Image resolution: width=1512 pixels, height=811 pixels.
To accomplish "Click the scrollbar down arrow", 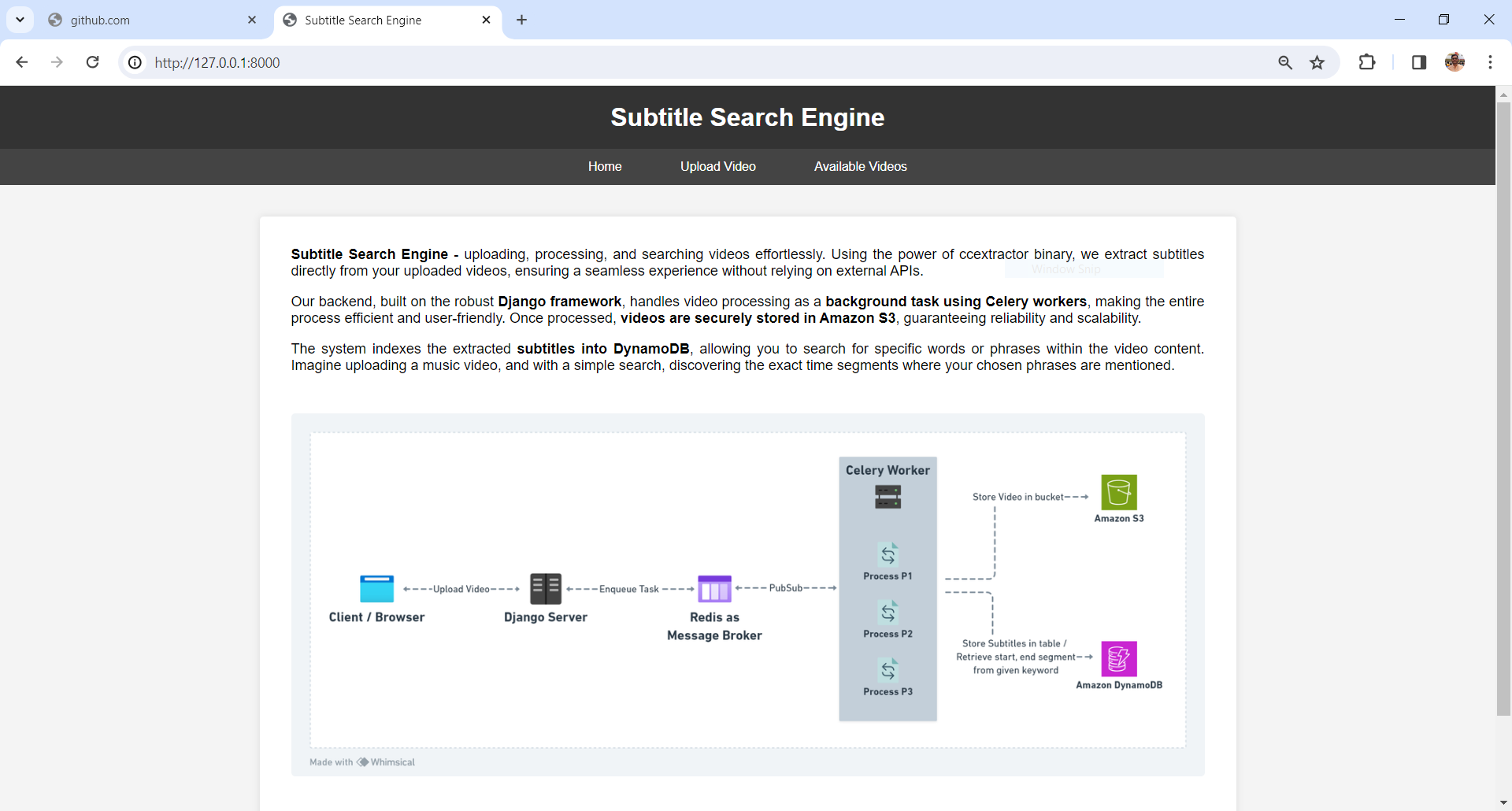I will pyautogui.click(x=1503, y=802).
